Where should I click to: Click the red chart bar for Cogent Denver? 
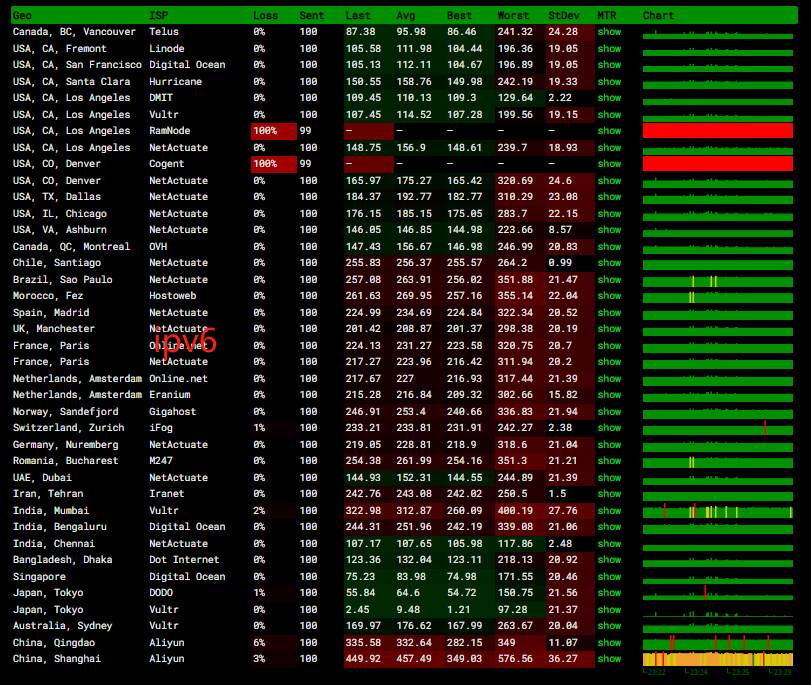[718, 163]
